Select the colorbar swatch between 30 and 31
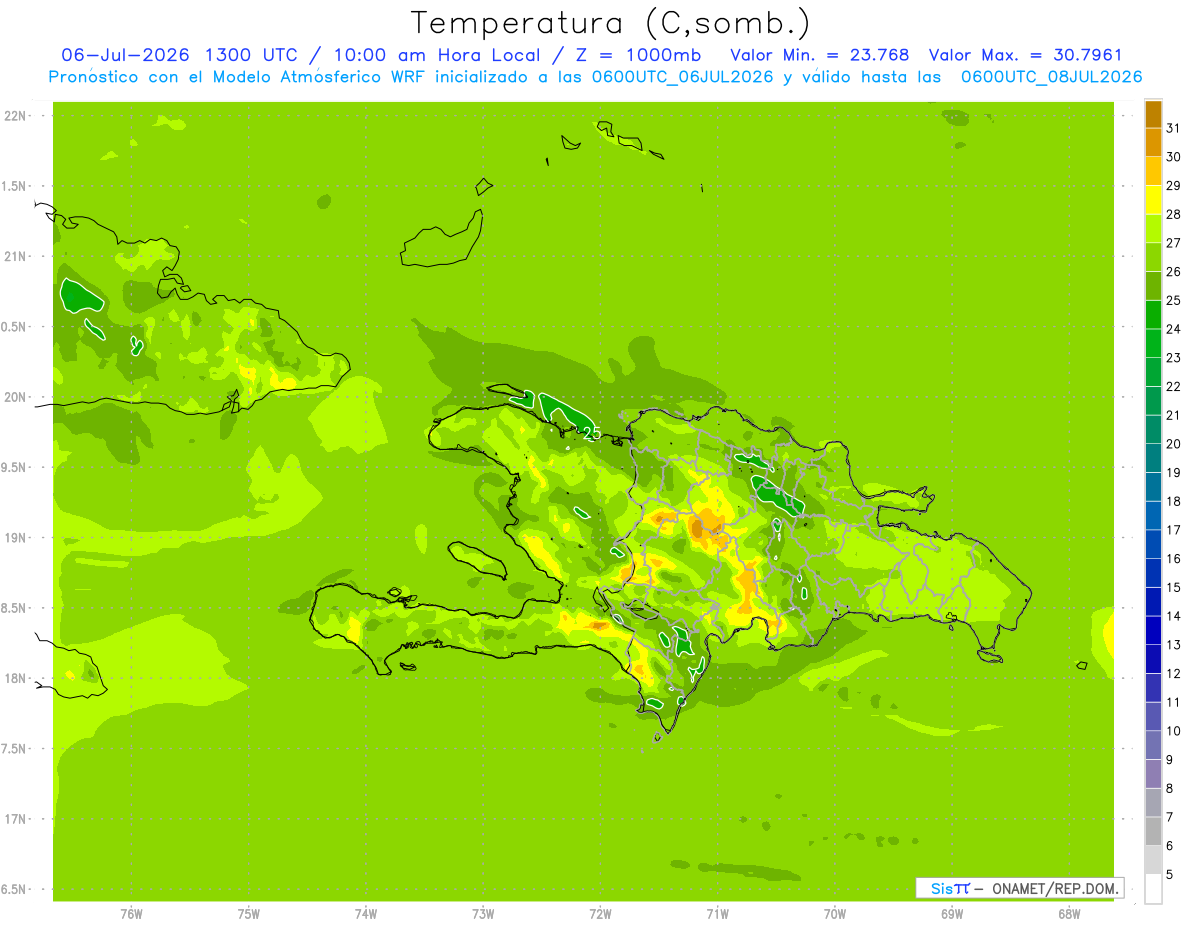 pos(1153,143)
